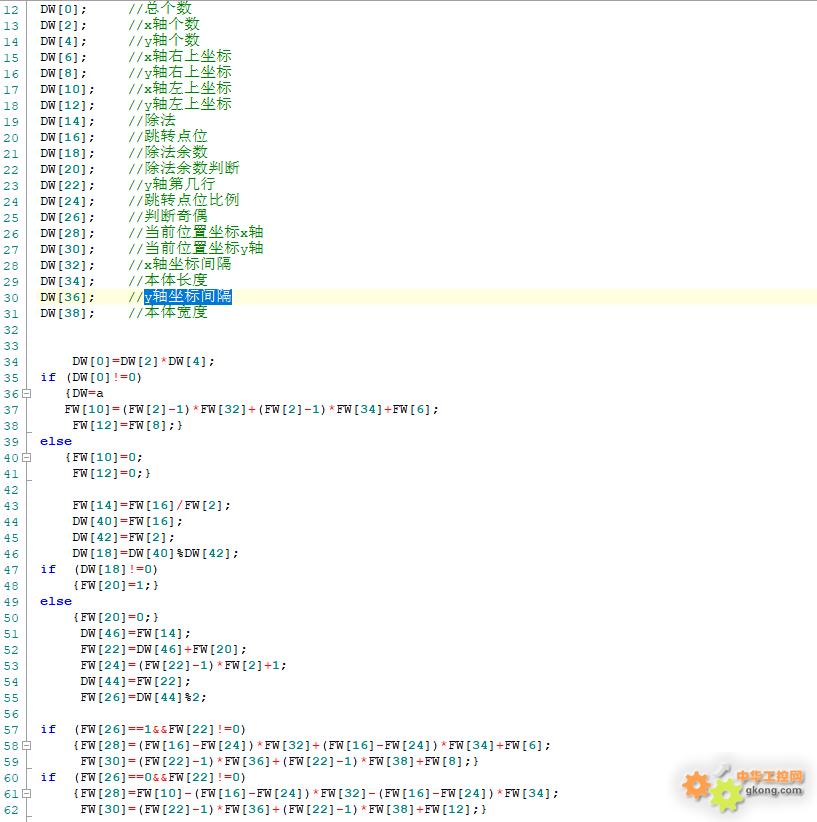Click the statement 'DW[44]=FW[22];'
Viewport: 817px width, 822px height.
pyautogui.click(x=136, y=681)
